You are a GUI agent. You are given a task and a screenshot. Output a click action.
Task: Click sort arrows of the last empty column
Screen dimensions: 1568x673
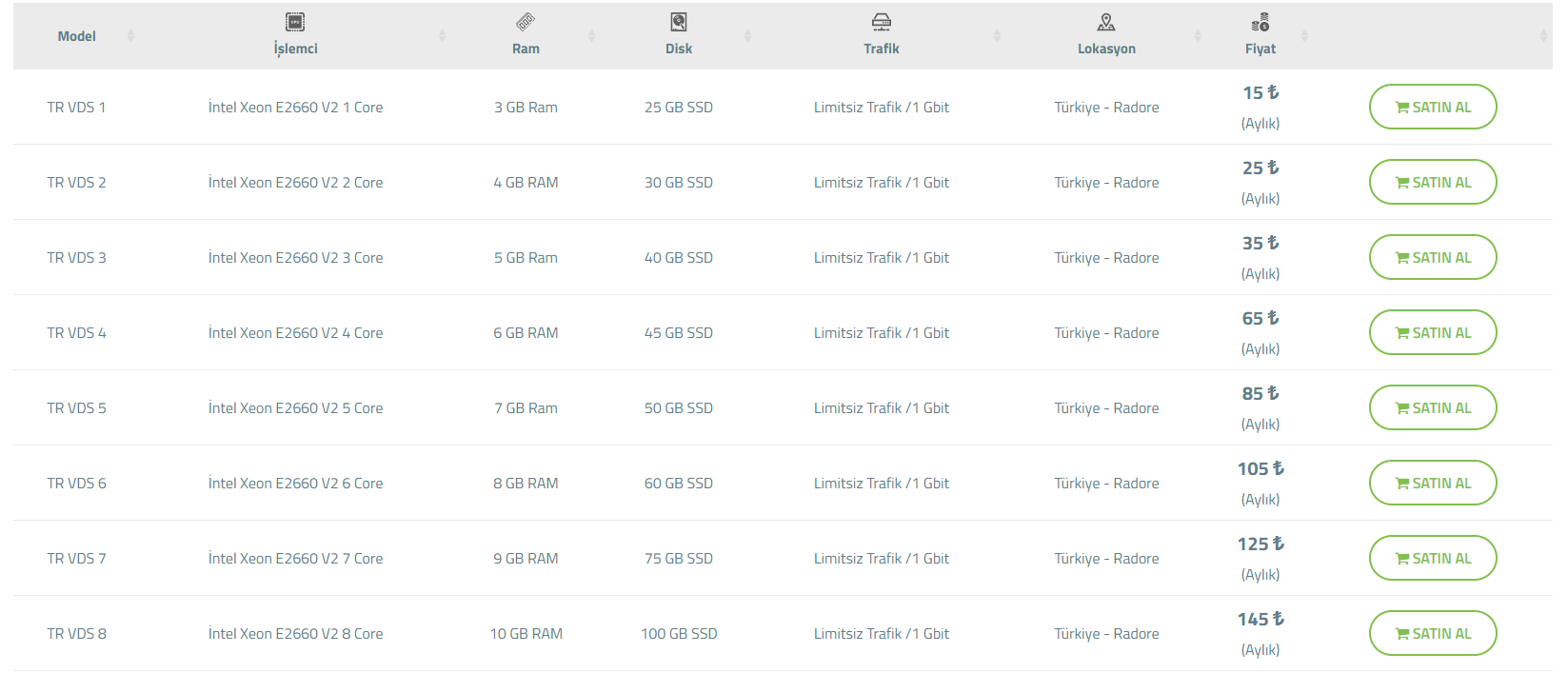click(1543, 36)
